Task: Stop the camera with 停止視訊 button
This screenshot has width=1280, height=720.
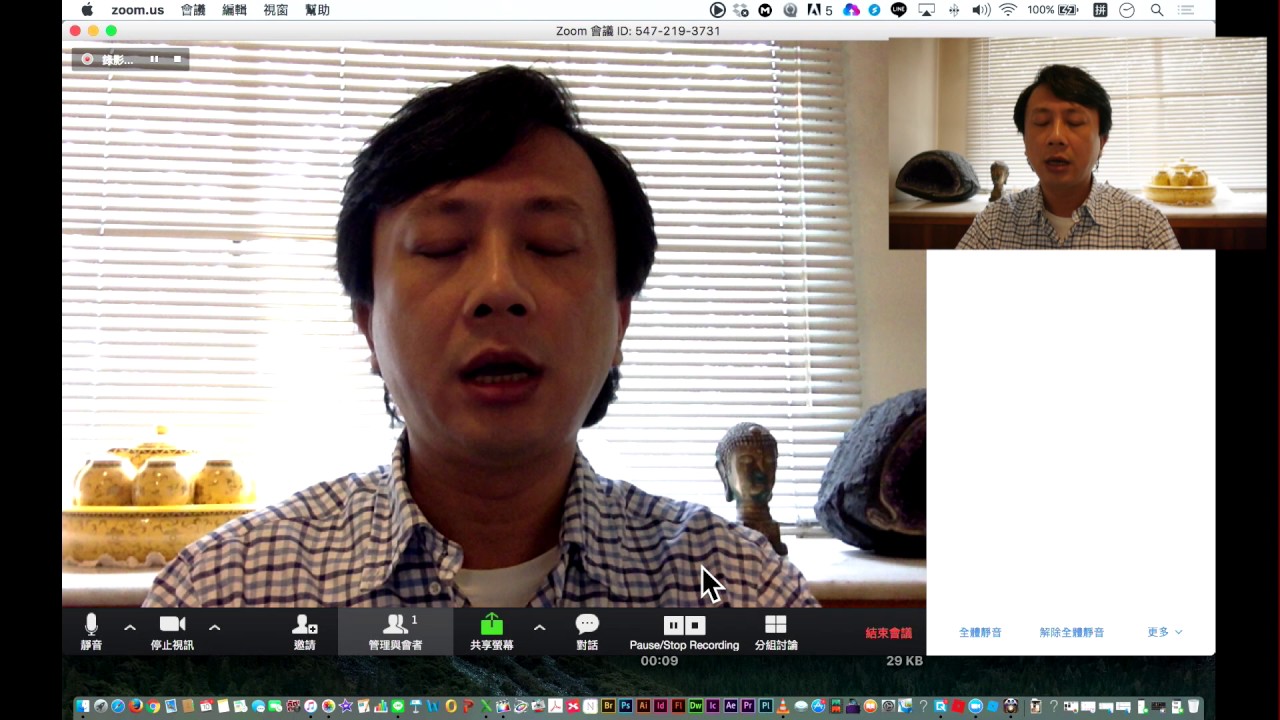Action: pyautogui.click(x=172, y=632)
